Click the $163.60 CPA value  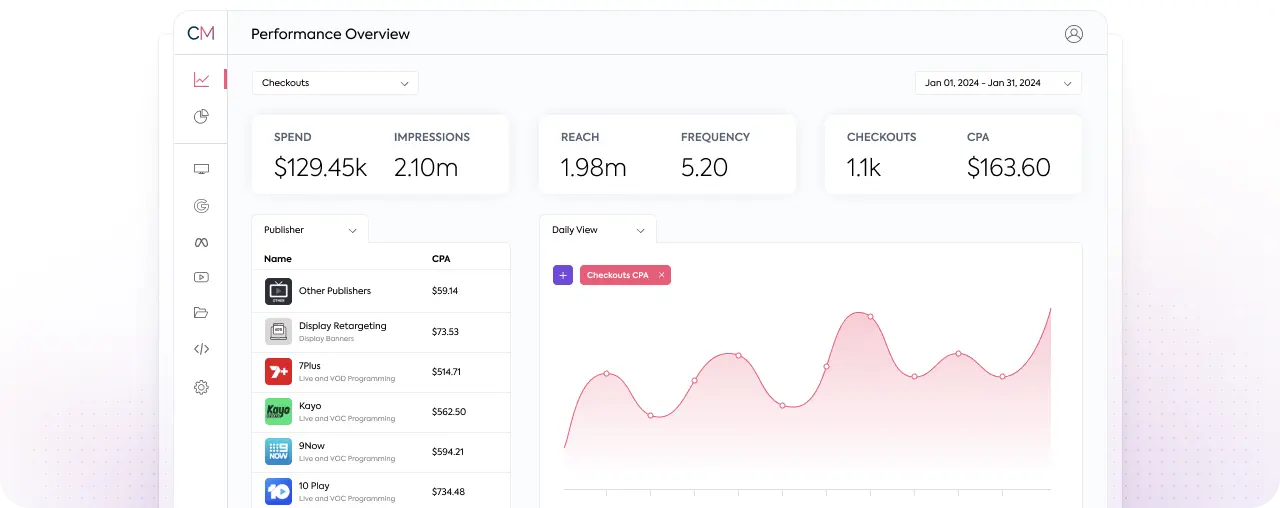tap(1009, 168)
